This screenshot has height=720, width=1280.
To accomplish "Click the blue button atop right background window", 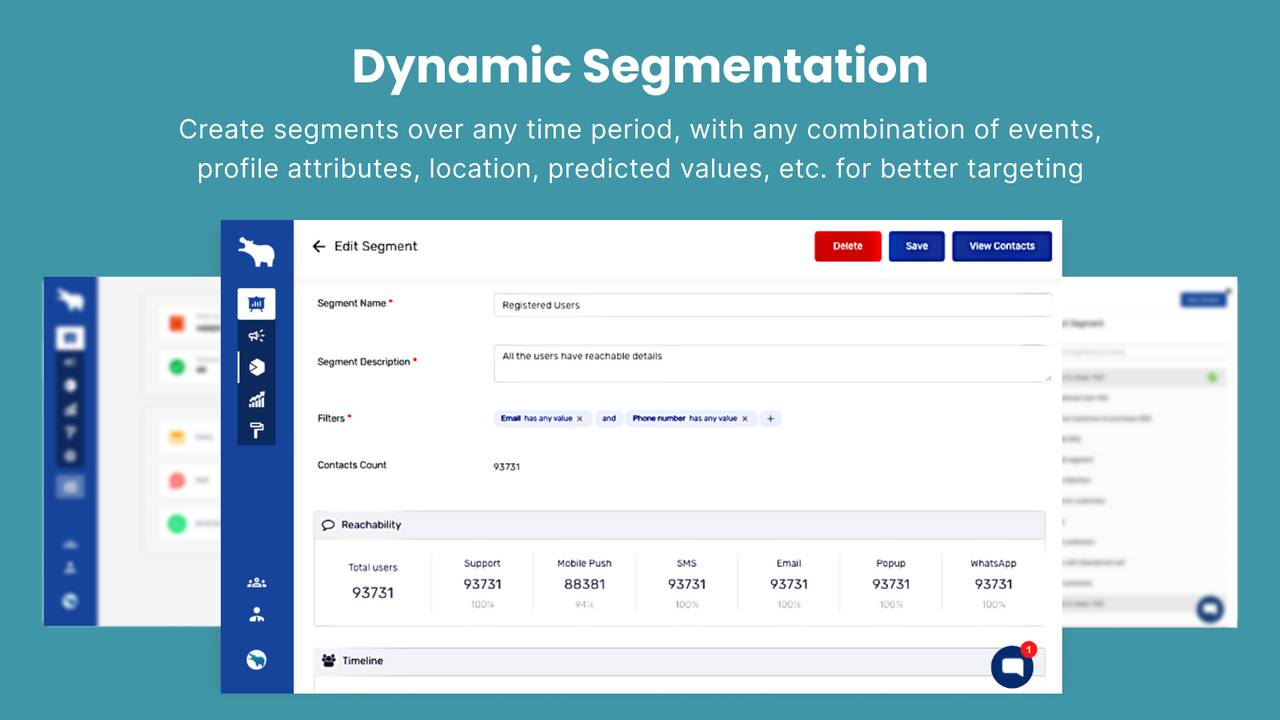I will 1202,299.
